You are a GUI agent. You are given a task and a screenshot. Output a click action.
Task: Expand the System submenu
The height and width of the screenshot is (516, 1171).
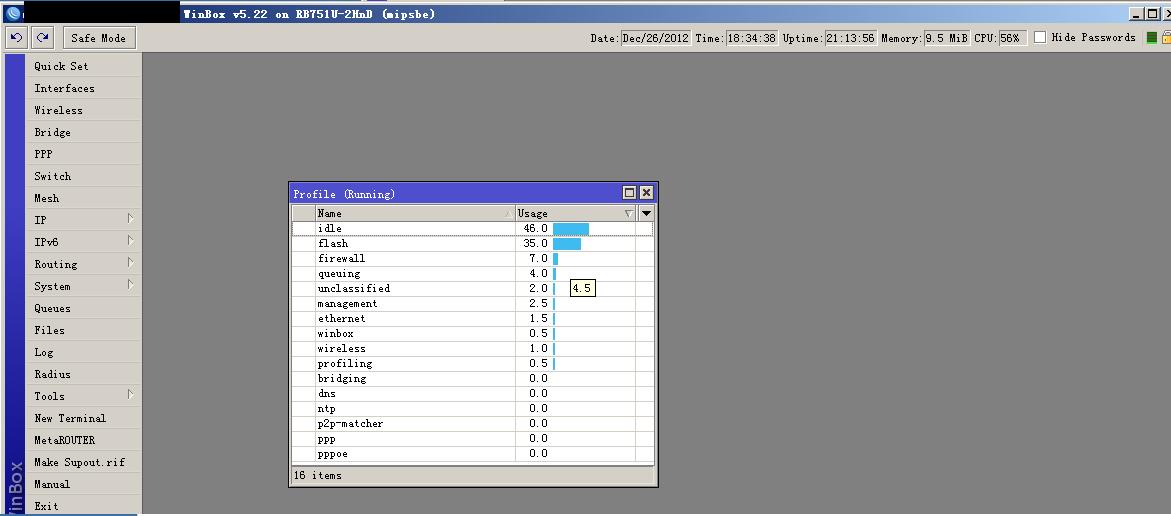click(x=83, y=286)
